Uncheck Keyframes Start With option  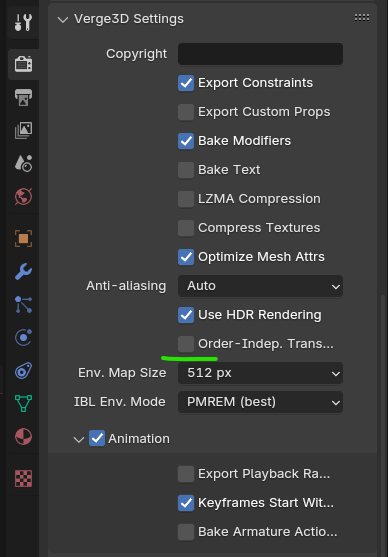[186, 503]
